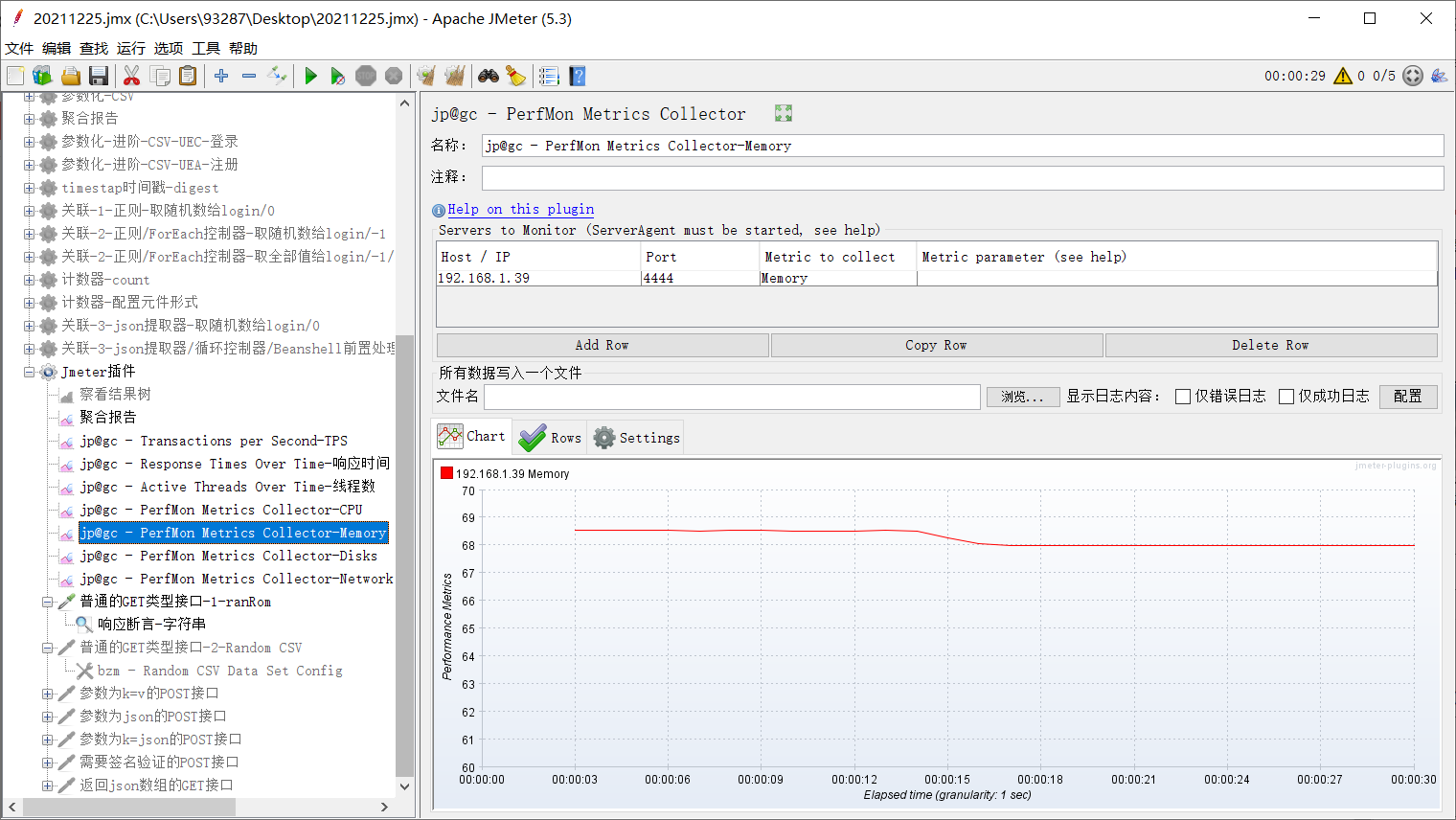Open the 运行 menu
1456x820 pixels.
coord(131,48)
